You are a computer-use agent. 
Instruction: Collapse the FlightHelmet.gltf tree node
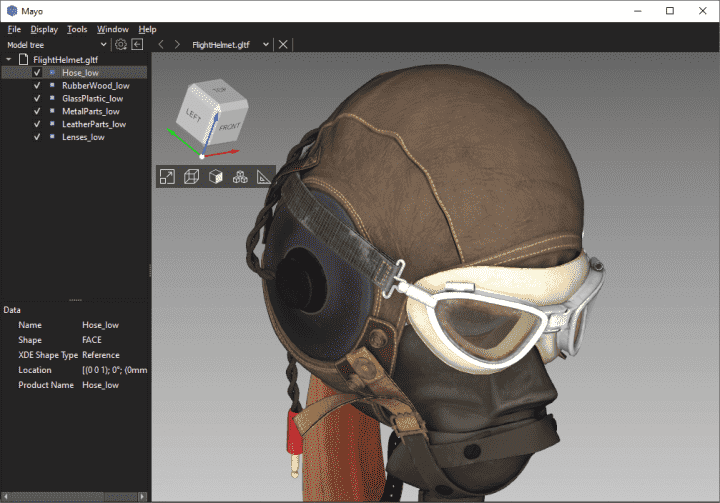tap(9, 59)
